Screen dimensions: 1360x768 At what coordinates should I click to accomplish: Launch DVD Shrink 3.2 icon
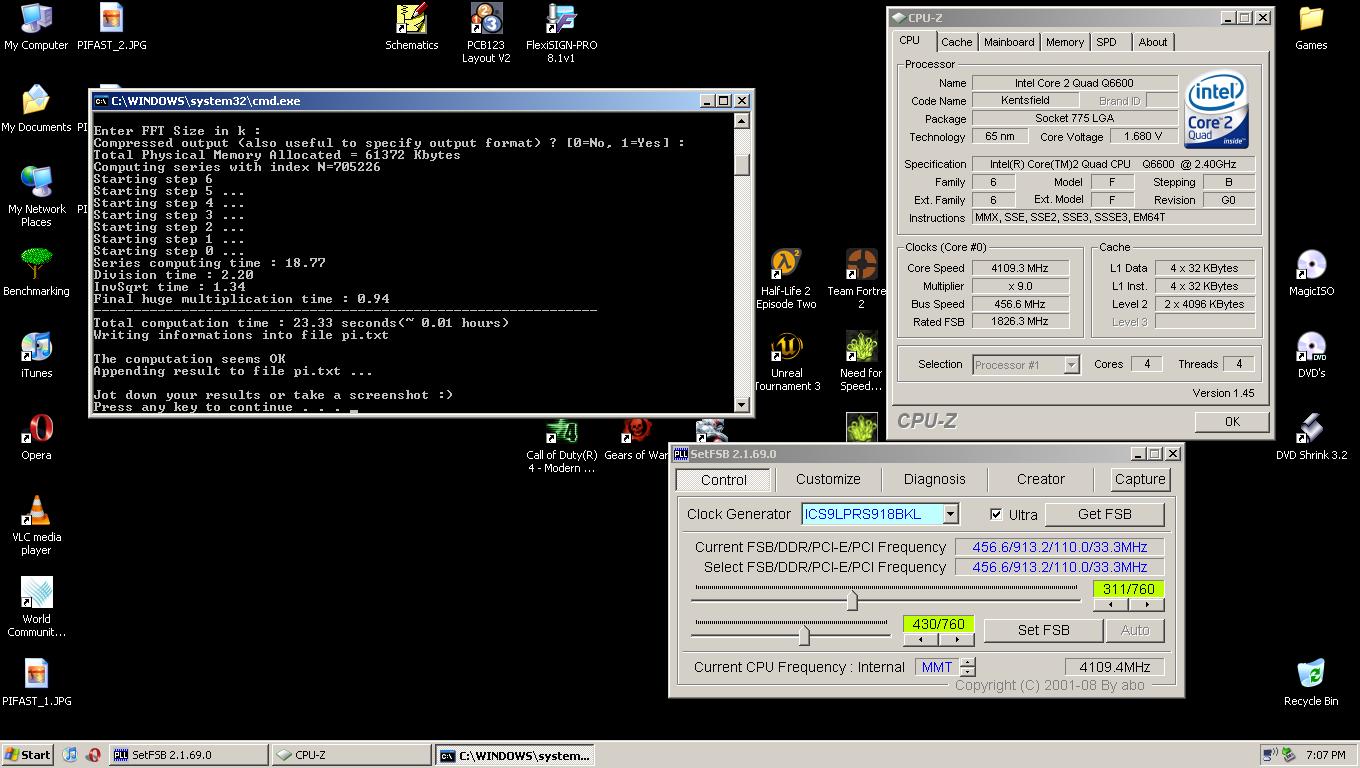[x=1311, y=437]
